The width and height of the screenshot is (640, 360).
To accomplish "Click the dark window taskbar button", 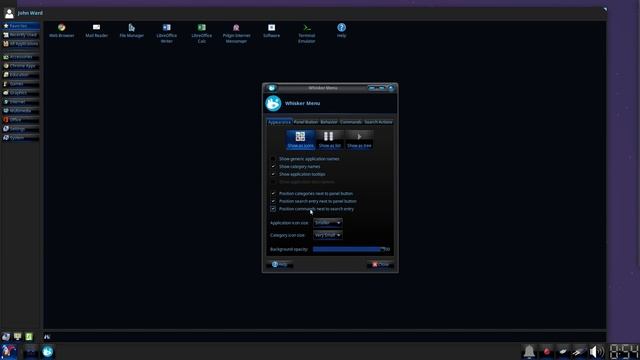I will tap(31, 351).
